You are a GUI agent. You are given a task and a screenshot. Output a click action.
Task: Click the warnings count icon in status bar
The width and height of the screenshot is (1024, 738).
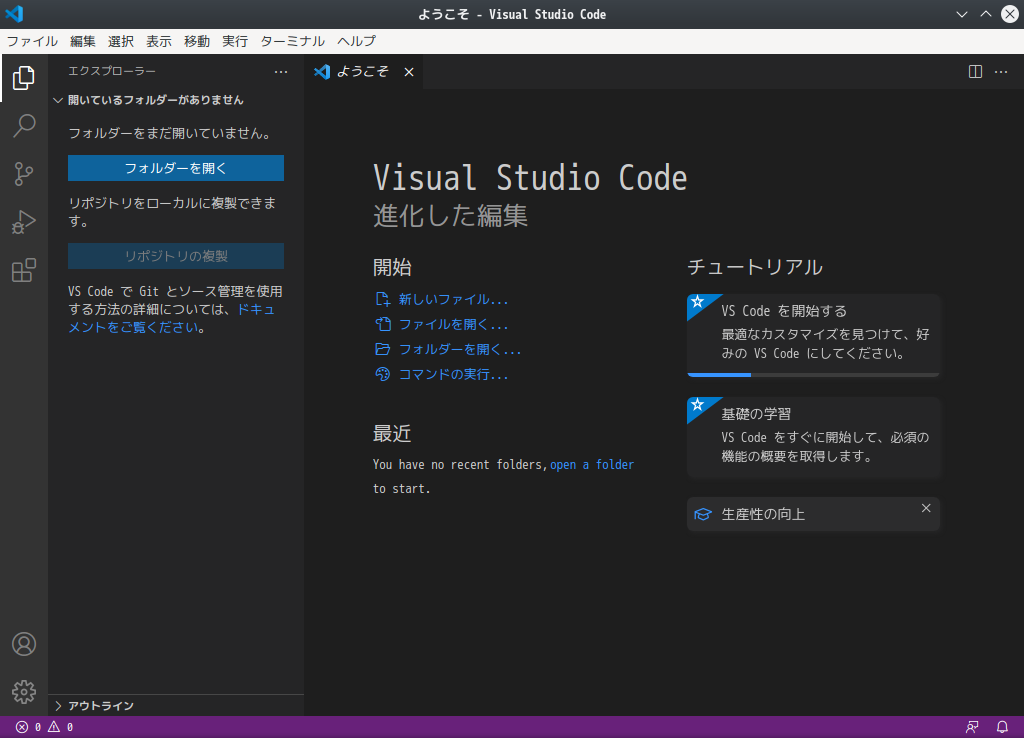click(x=54, y=727)
